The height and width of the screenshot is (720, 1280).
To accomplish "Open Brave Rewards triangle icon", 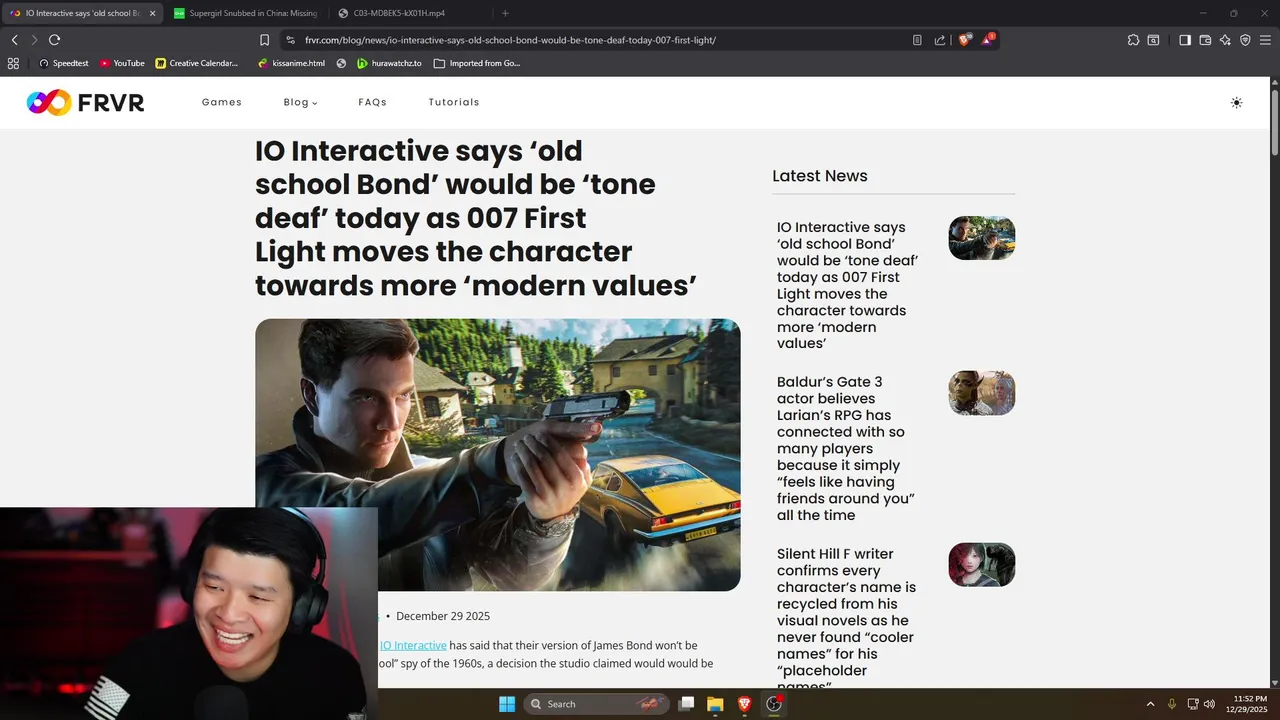I will click(987, 40).
